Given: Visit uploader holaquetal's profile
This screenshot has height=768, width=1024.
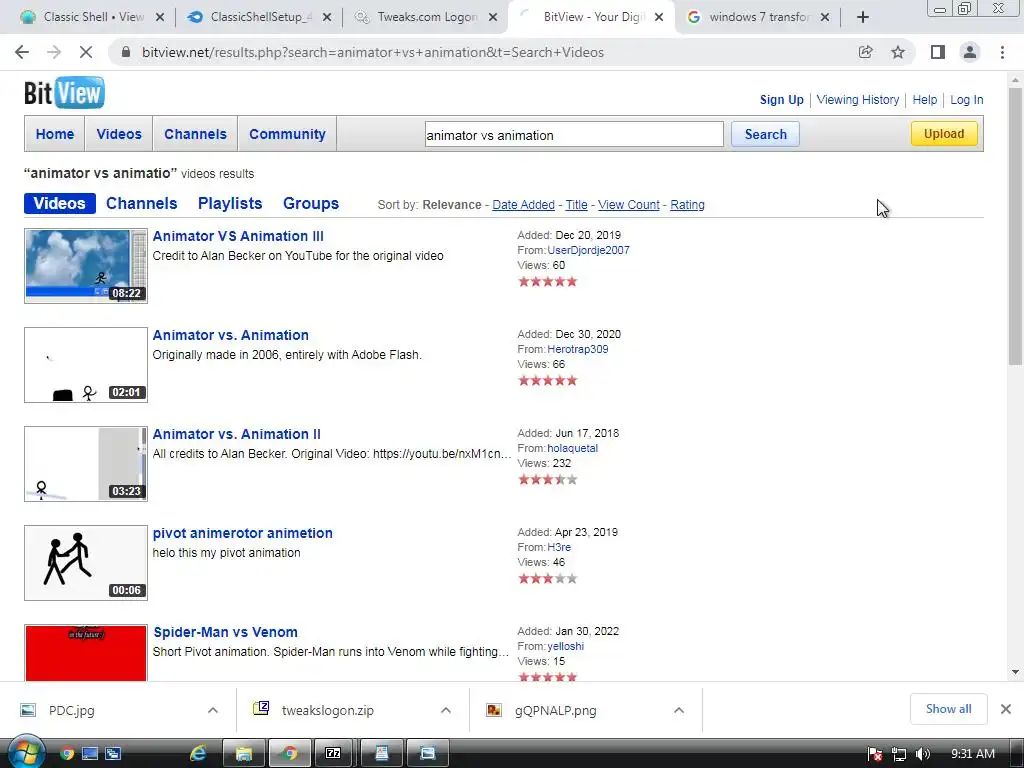Looking at the screenshot, I should 572,448.
